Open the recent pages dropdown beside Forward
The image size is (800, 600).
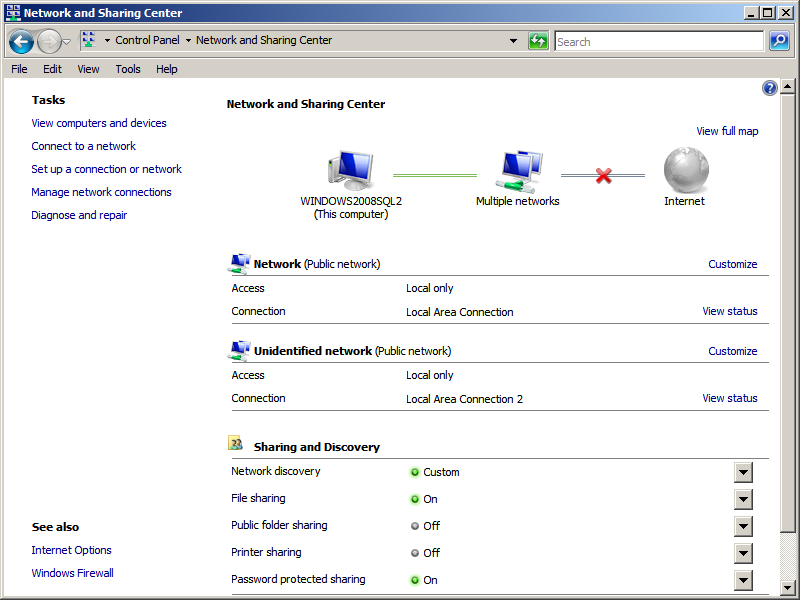coord(66,42)
